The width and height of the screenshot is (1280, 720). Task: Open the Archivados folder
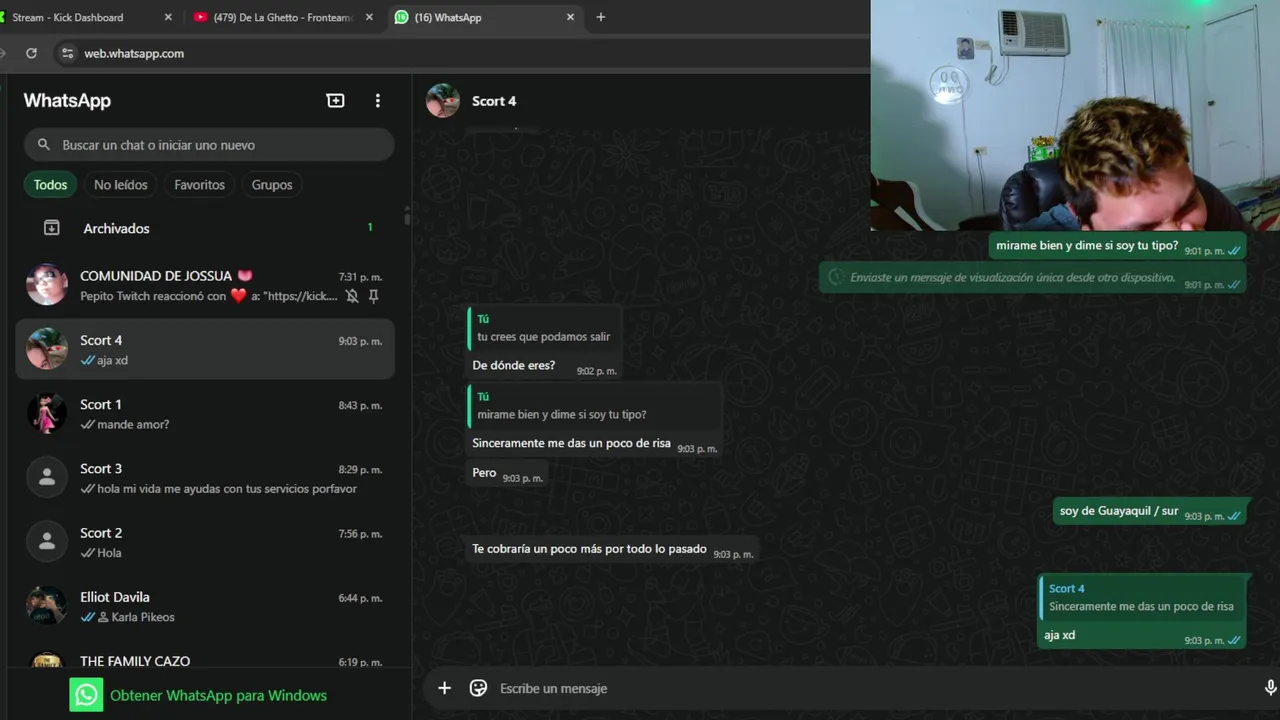205,228
